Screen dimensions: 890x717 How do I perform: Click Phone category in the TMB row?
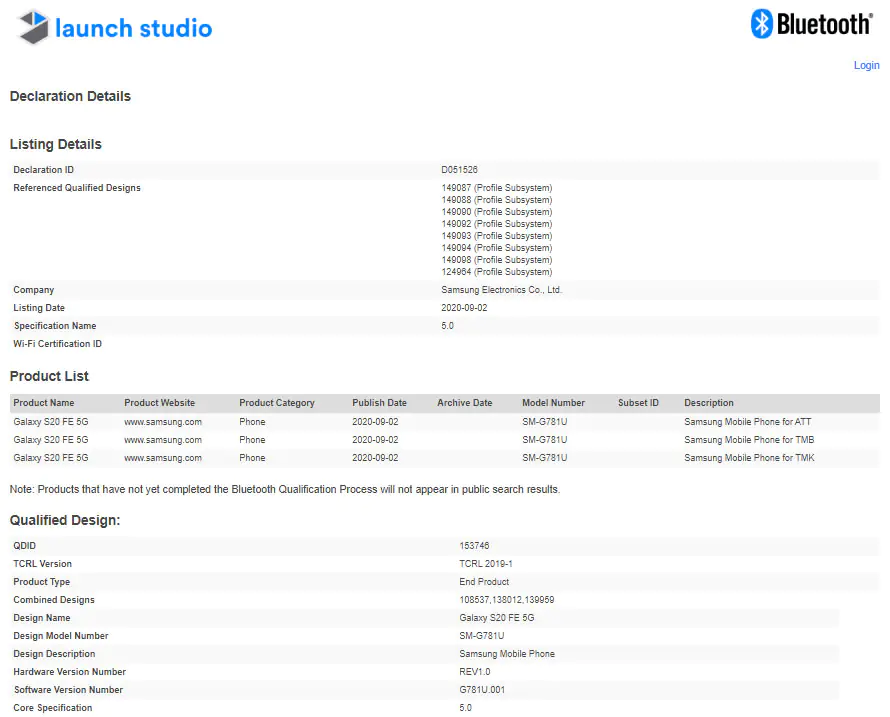tap(252, 439)
